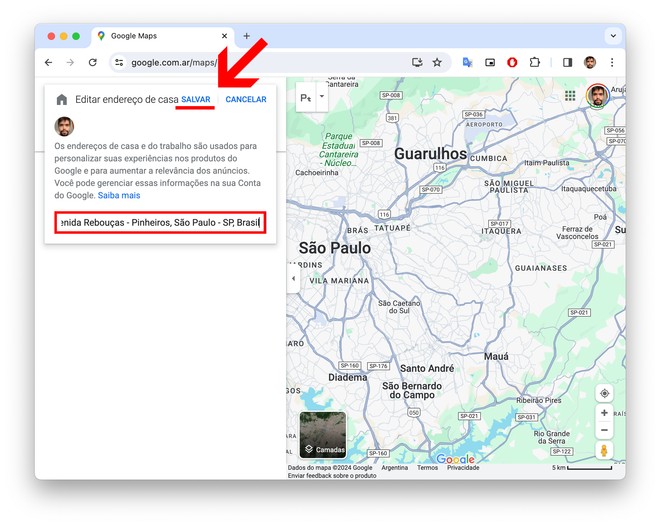Open the Saiba mais link

119,195
